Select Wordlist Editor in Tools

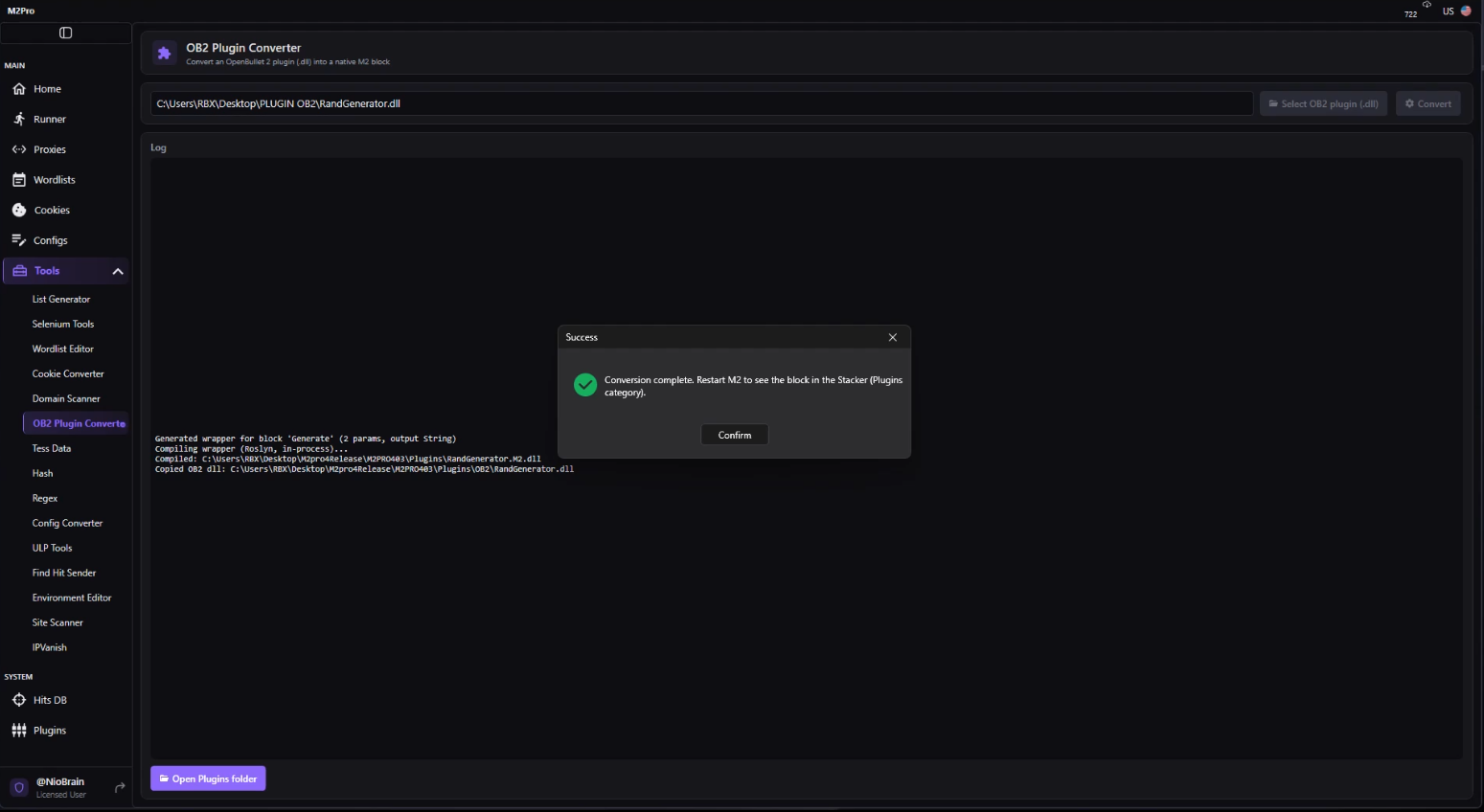coord(63,350)
